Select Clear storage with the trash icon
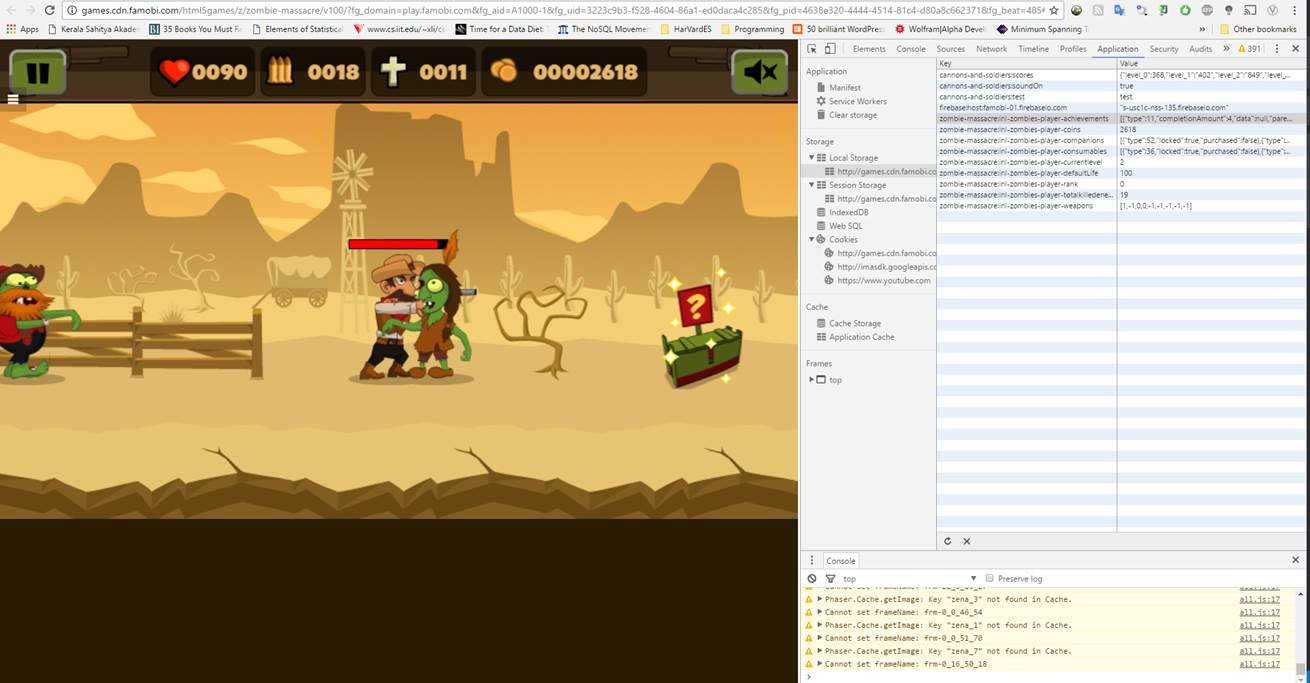This screenshot has height=683, width=1310. (x=852, y=115)
